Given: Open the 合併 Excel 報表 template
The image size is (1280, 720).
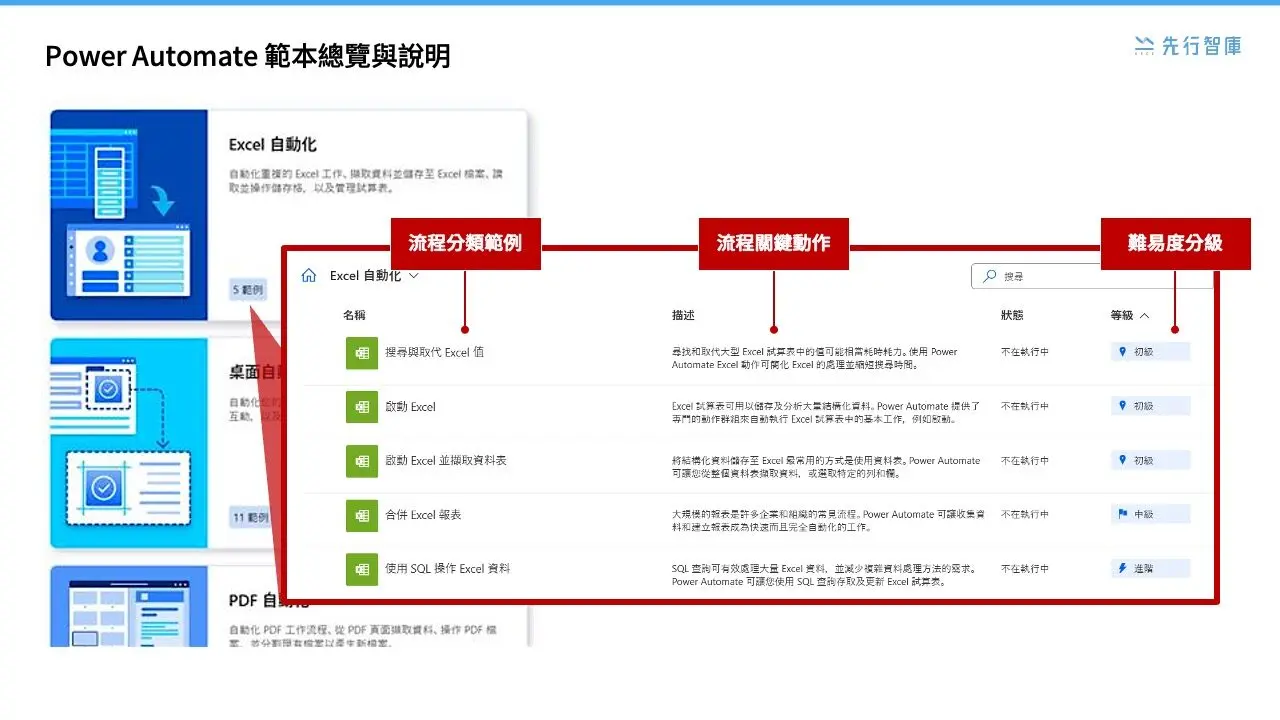Looking at the screenshot, I should [x=423, y=515].
